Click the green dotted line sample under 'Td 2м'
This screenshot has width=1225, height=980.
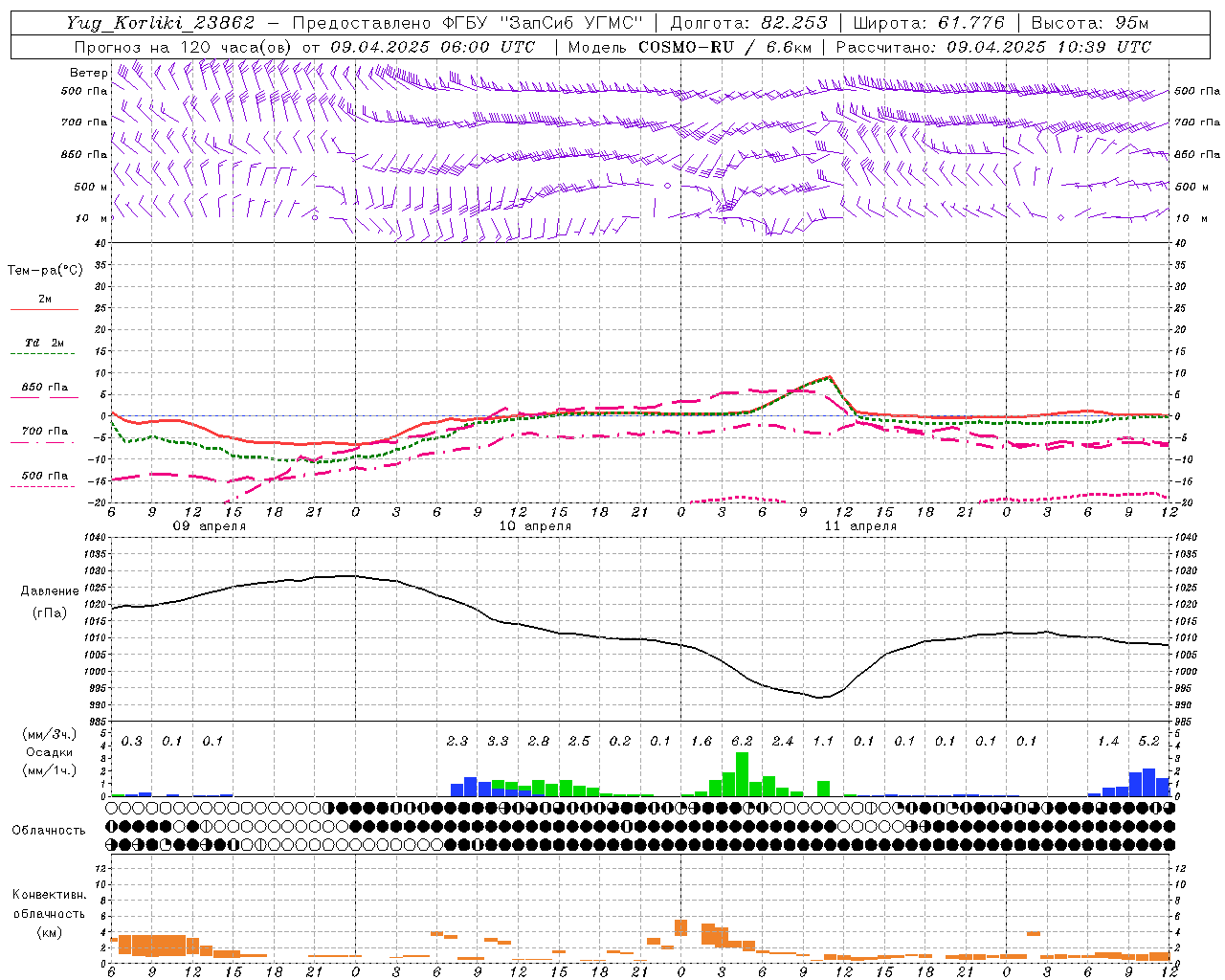point(45,353)
